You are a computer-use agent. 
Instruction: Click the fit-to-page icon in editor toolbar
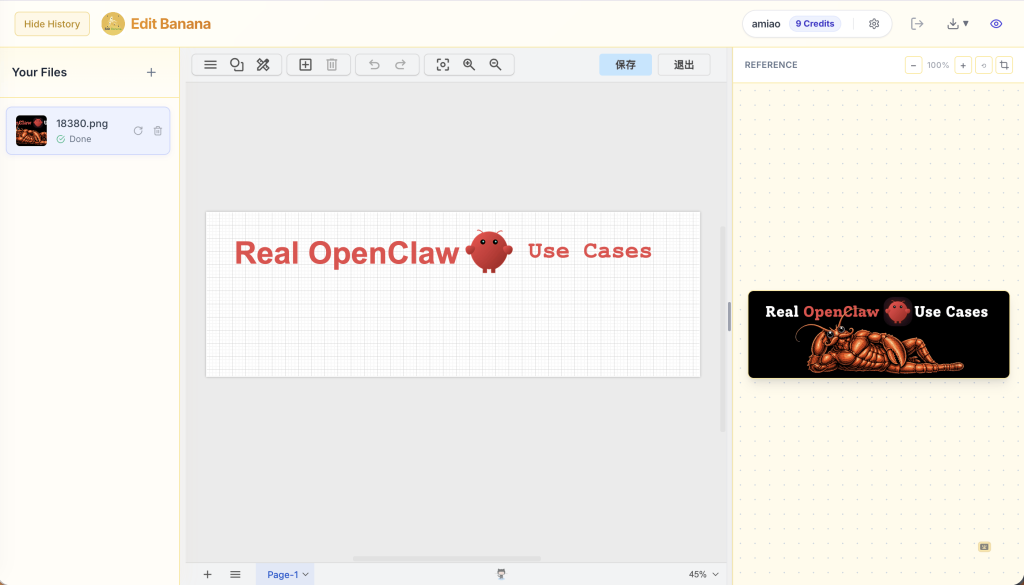pyautogui.click(x=443, y=65)
